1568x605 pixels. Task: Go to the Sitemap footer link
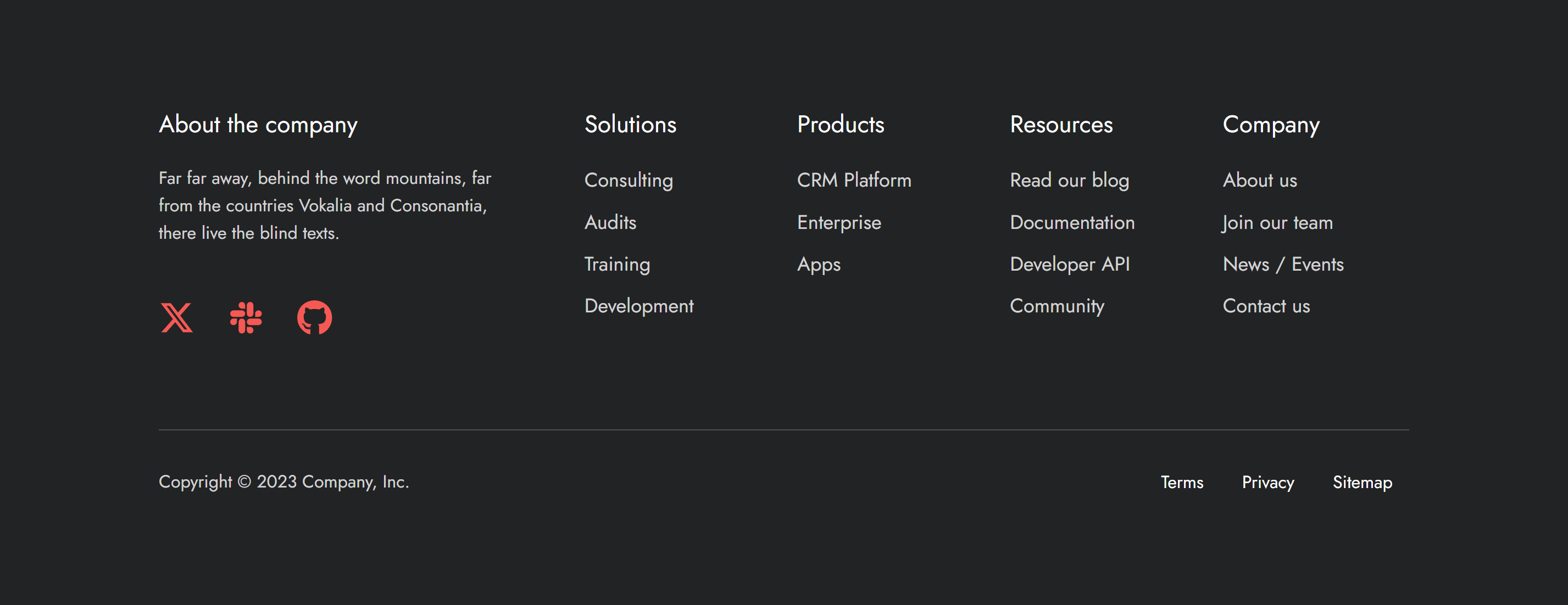[1361, 482]
